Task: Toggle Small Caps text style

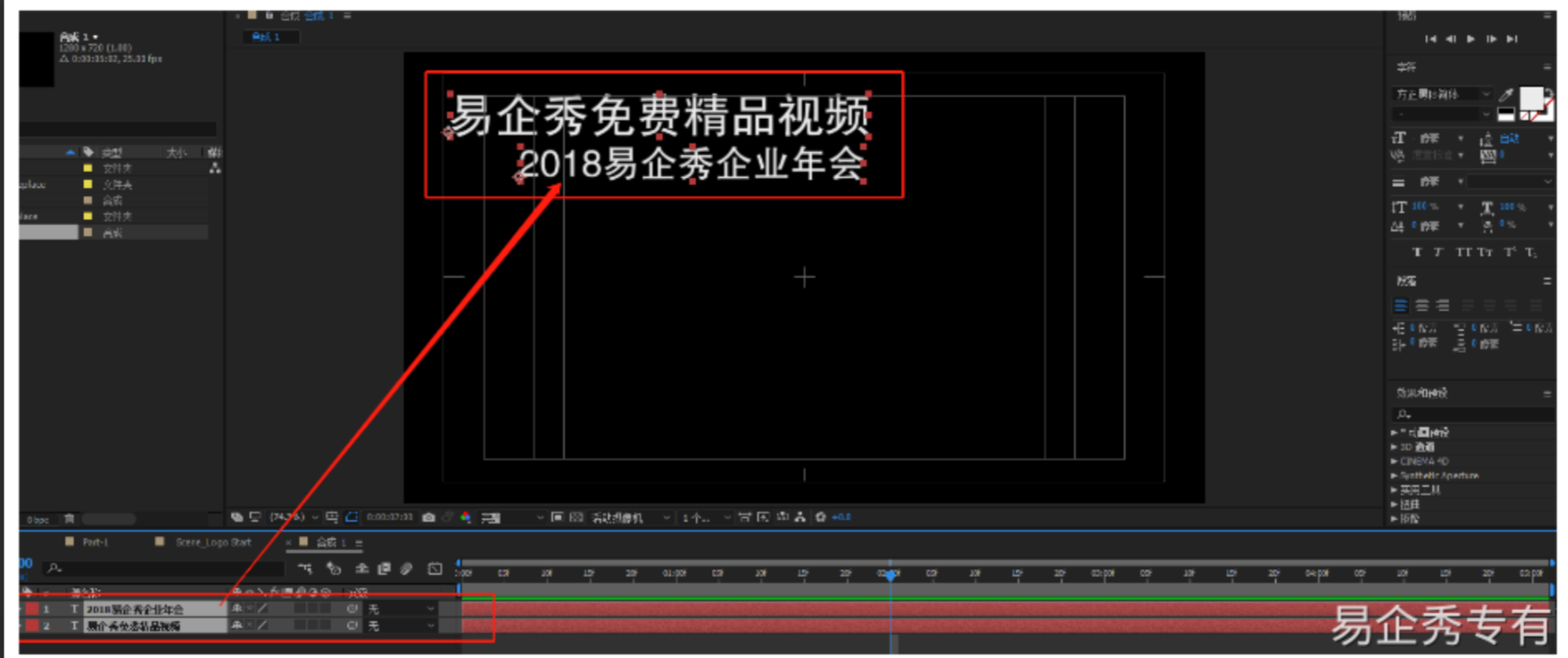Action: pyautogui.click(x=1485, y=252)
